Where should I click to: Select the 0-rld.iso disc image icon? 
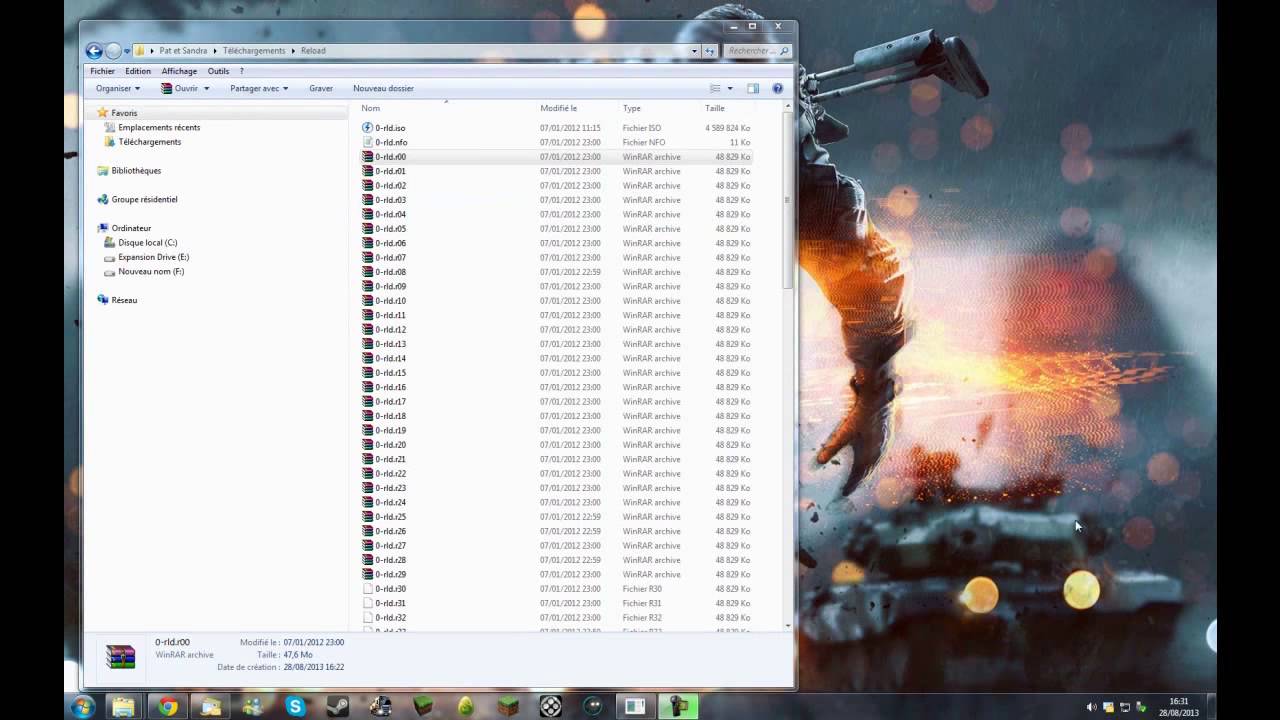tap(367, 128)
